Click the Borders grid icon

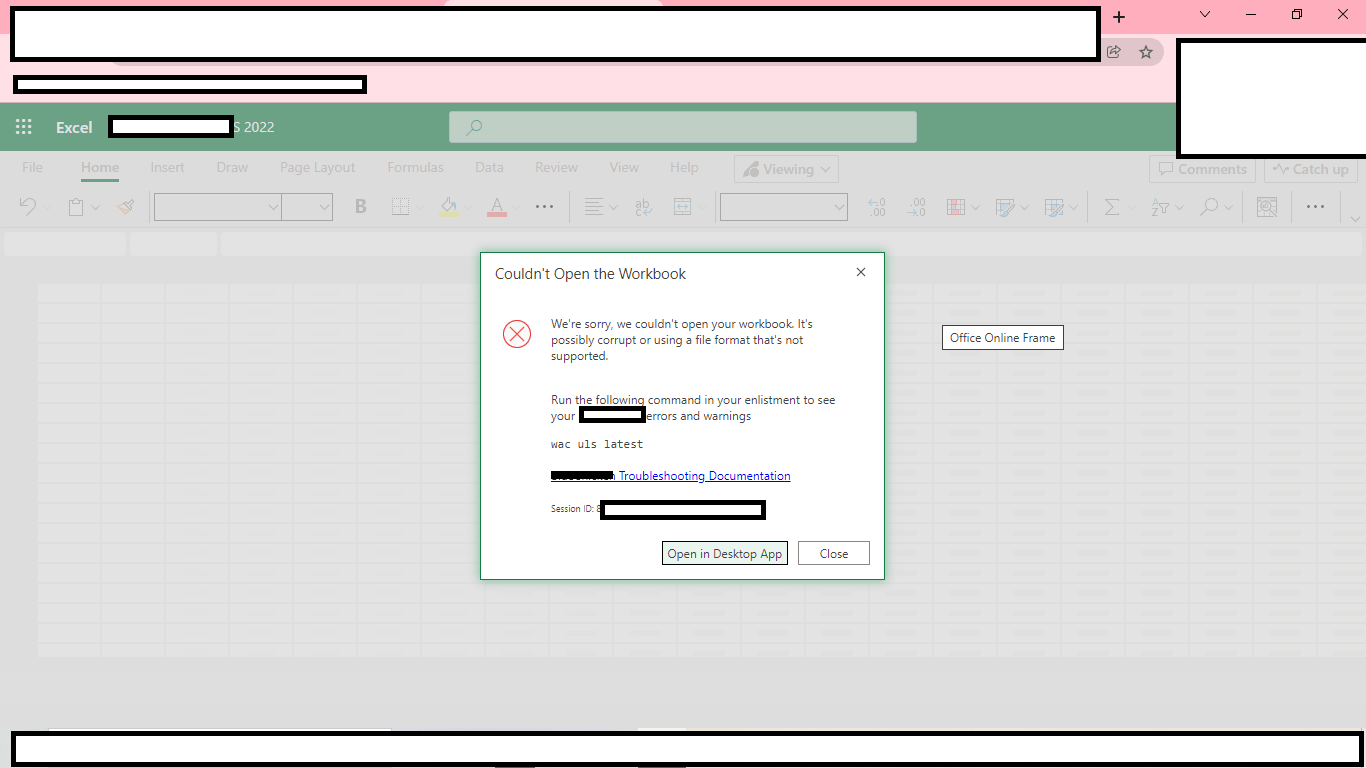[400, 207]
